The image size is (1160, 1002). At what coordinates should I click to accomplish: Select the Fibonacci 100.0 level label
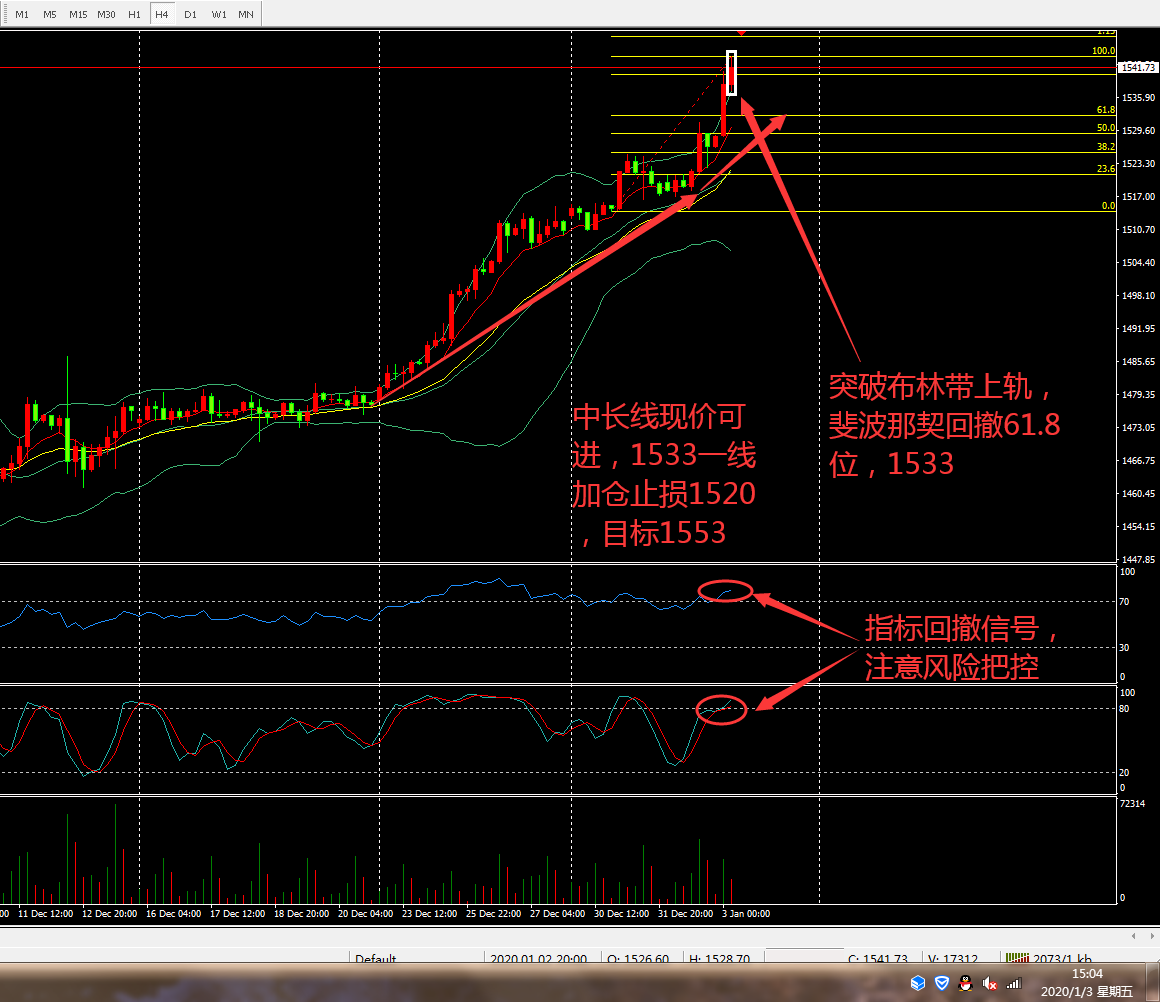click(x=1103, y=50)
